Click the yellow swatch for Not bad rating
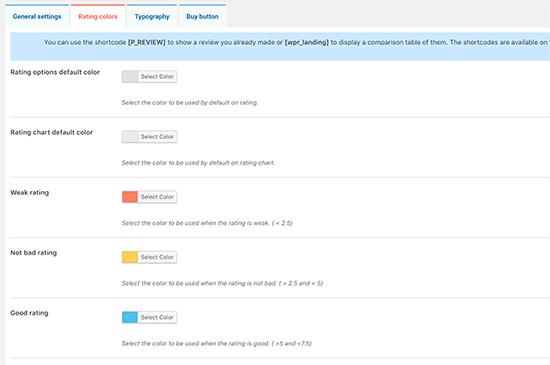 [130, 257]
